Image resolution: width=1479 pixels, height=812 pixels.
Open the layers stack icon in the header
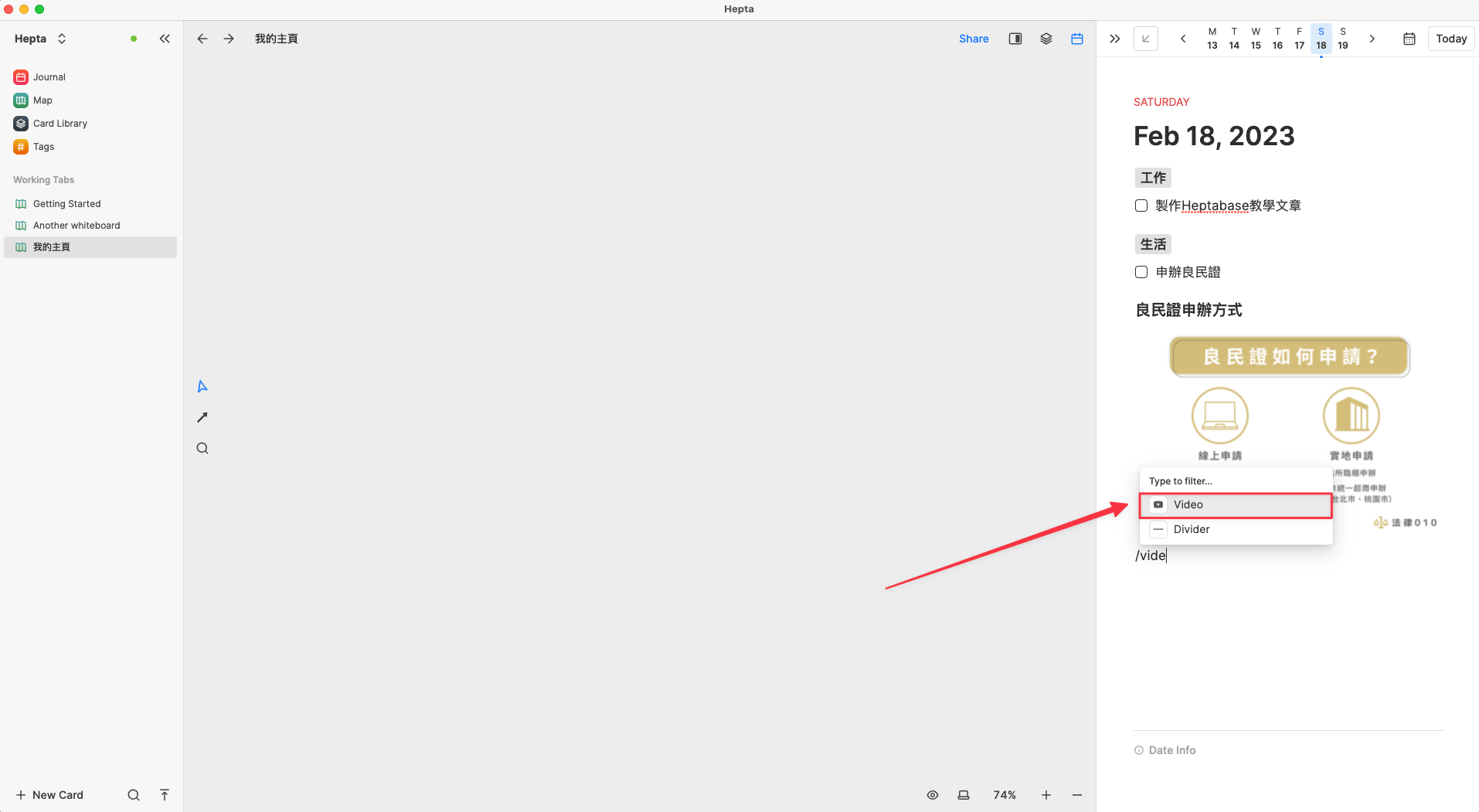(x=1046, y=39)
